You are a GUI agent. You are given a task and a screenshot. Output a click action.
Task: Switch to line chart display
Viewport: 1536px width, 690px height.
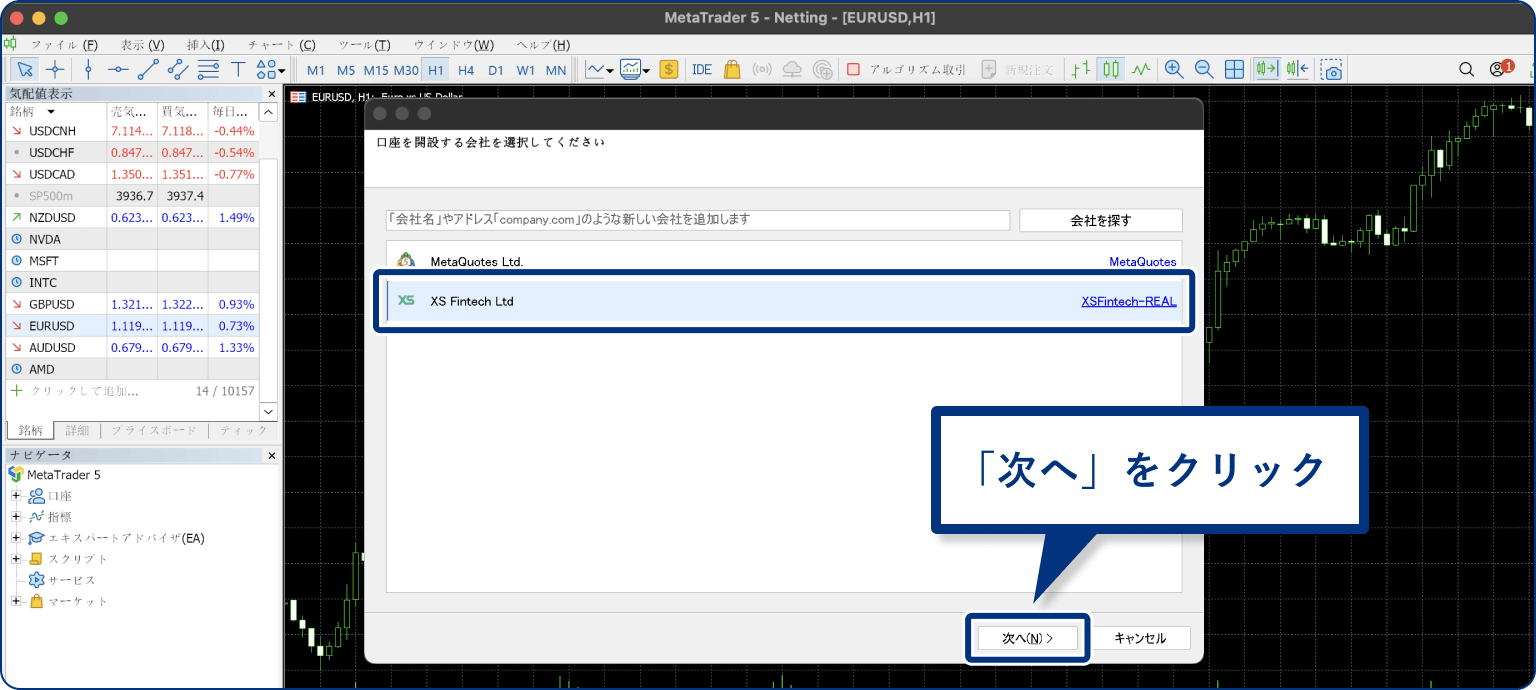coord(1141,69)
